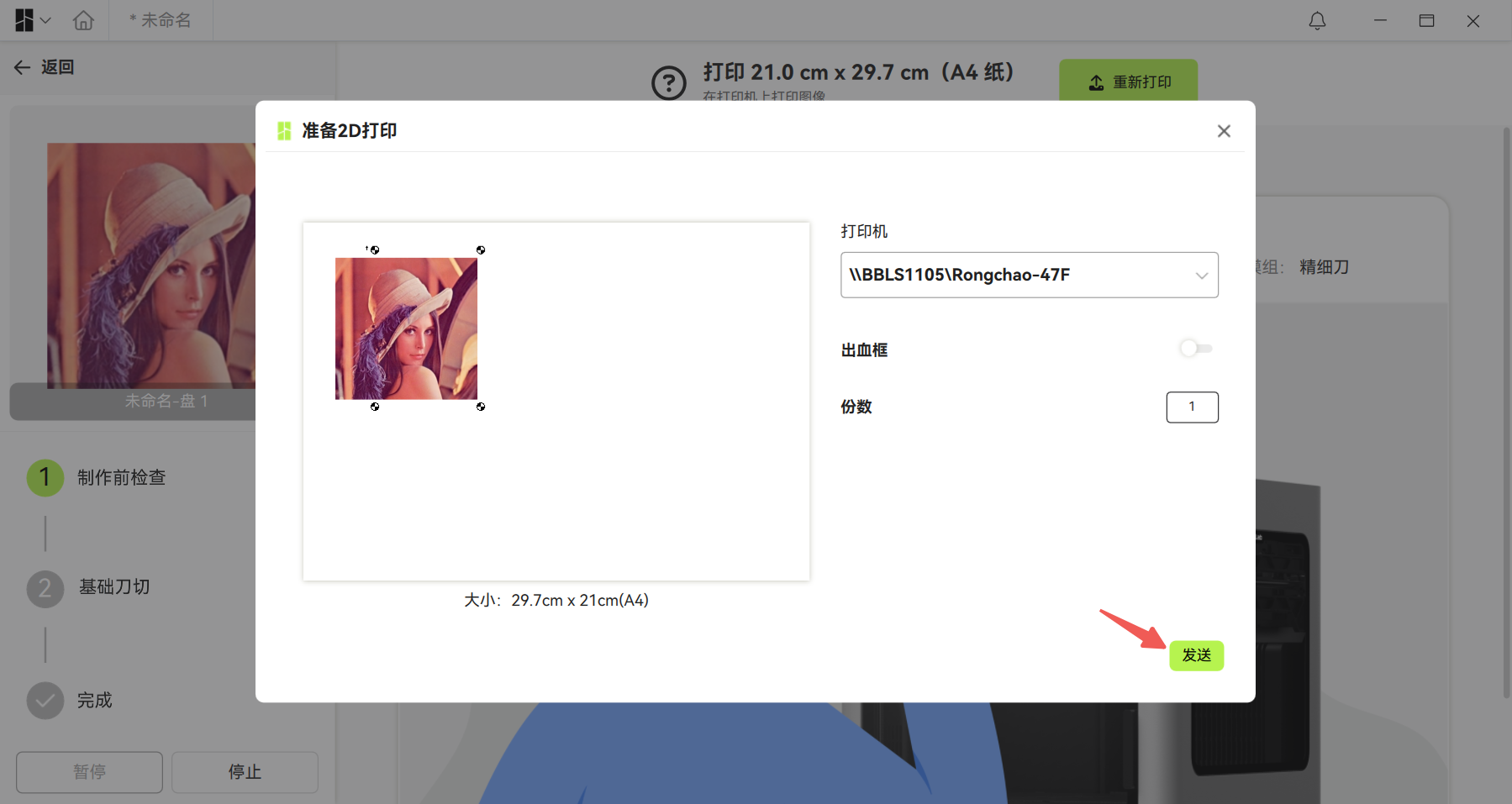Open the notifications bell
The image size is (1512, 804).
tap(1317, 20)
